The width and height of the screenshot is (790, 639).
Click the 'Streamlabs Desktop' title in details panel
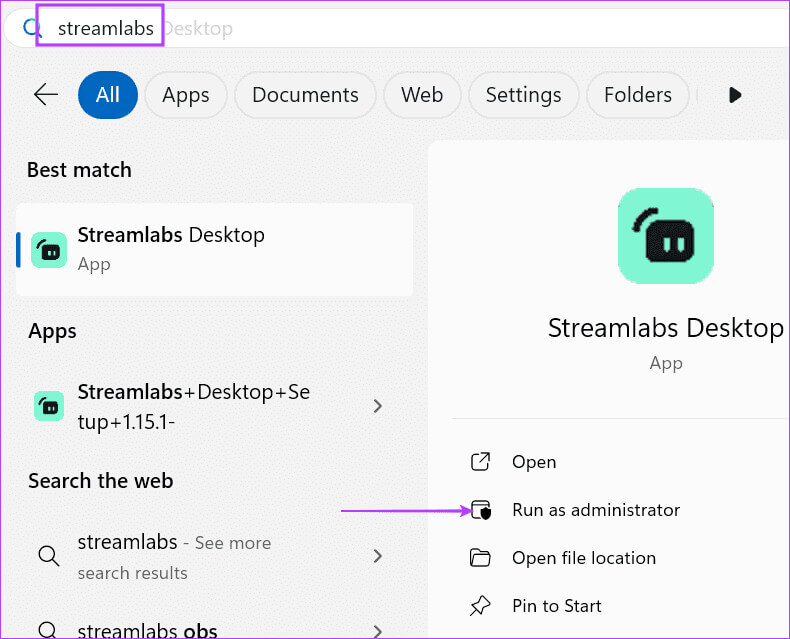666,329
